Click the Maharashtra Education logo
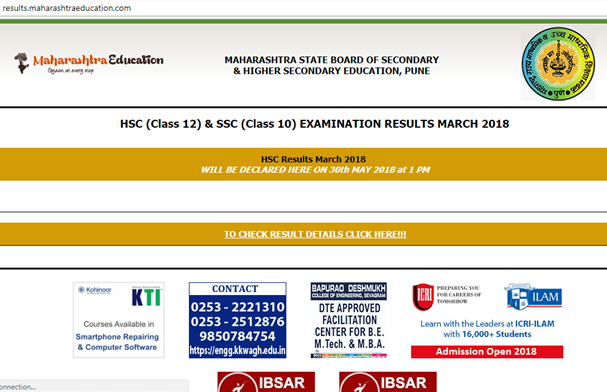The height and width of the screenshot is (392, 607). coord(89,63)
